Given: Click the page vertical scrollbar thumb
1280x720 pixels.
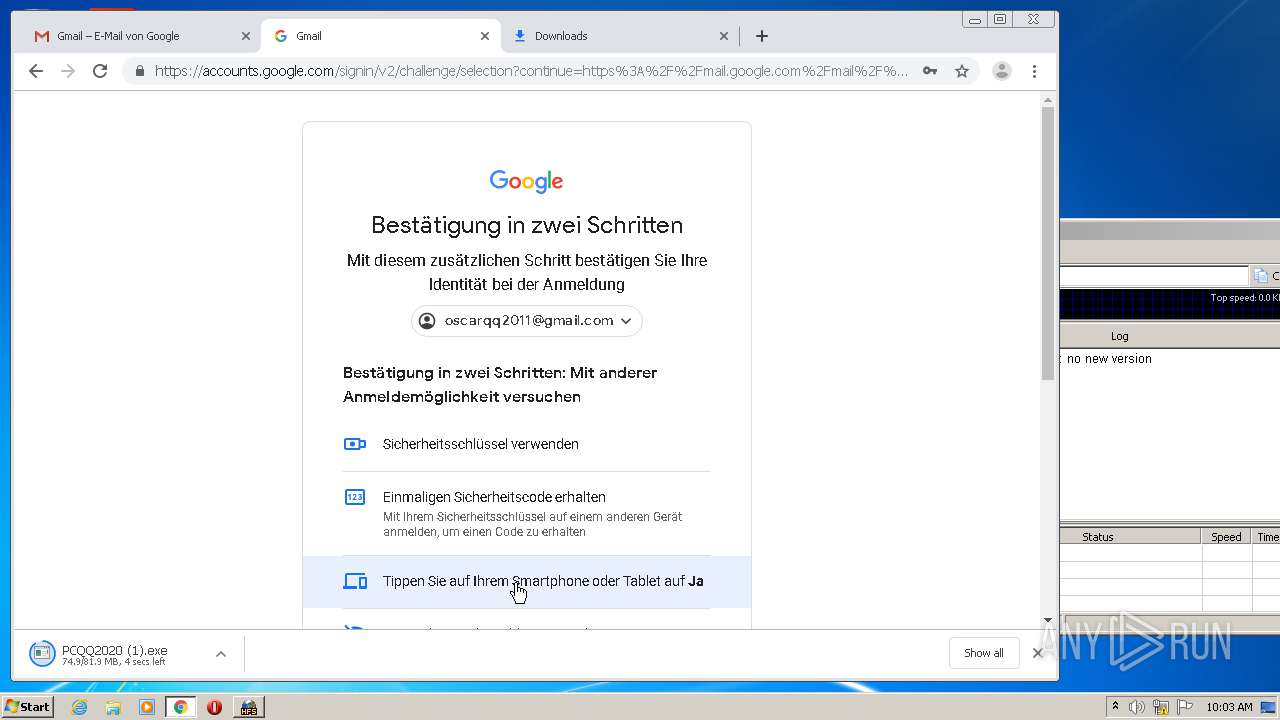Looking at the screenshot, I should (1048, 243).
